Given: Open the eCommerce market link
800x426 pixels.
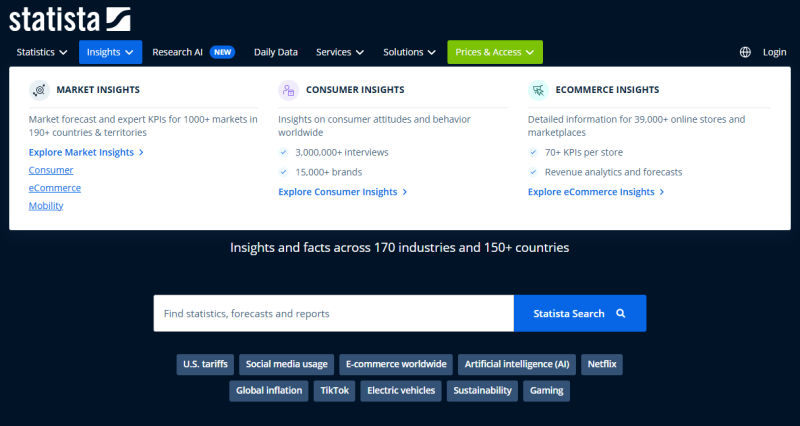Looking at the screenshot, I should [x=55, y=188].
